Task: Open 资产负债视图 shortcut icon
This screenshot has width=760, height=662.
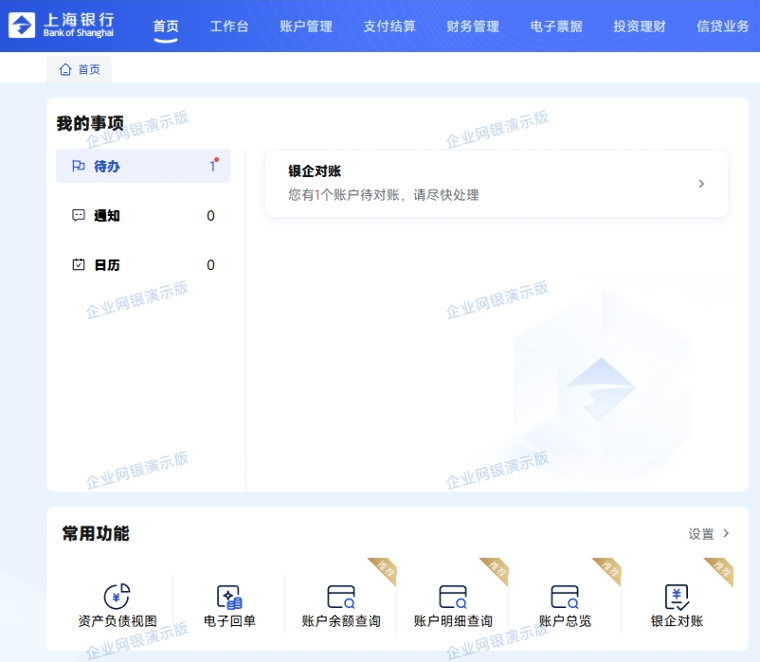Action: pyautogui.click(x=117, y=596)
